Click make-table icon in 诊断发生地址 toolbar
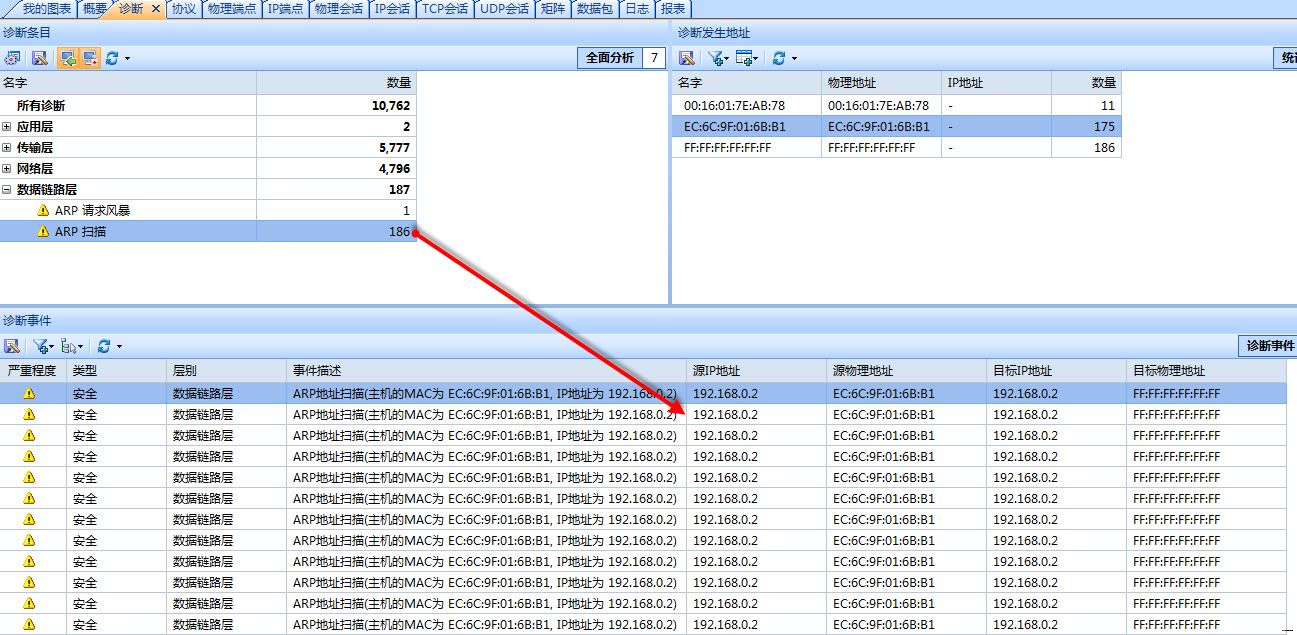 click(745, 58)
